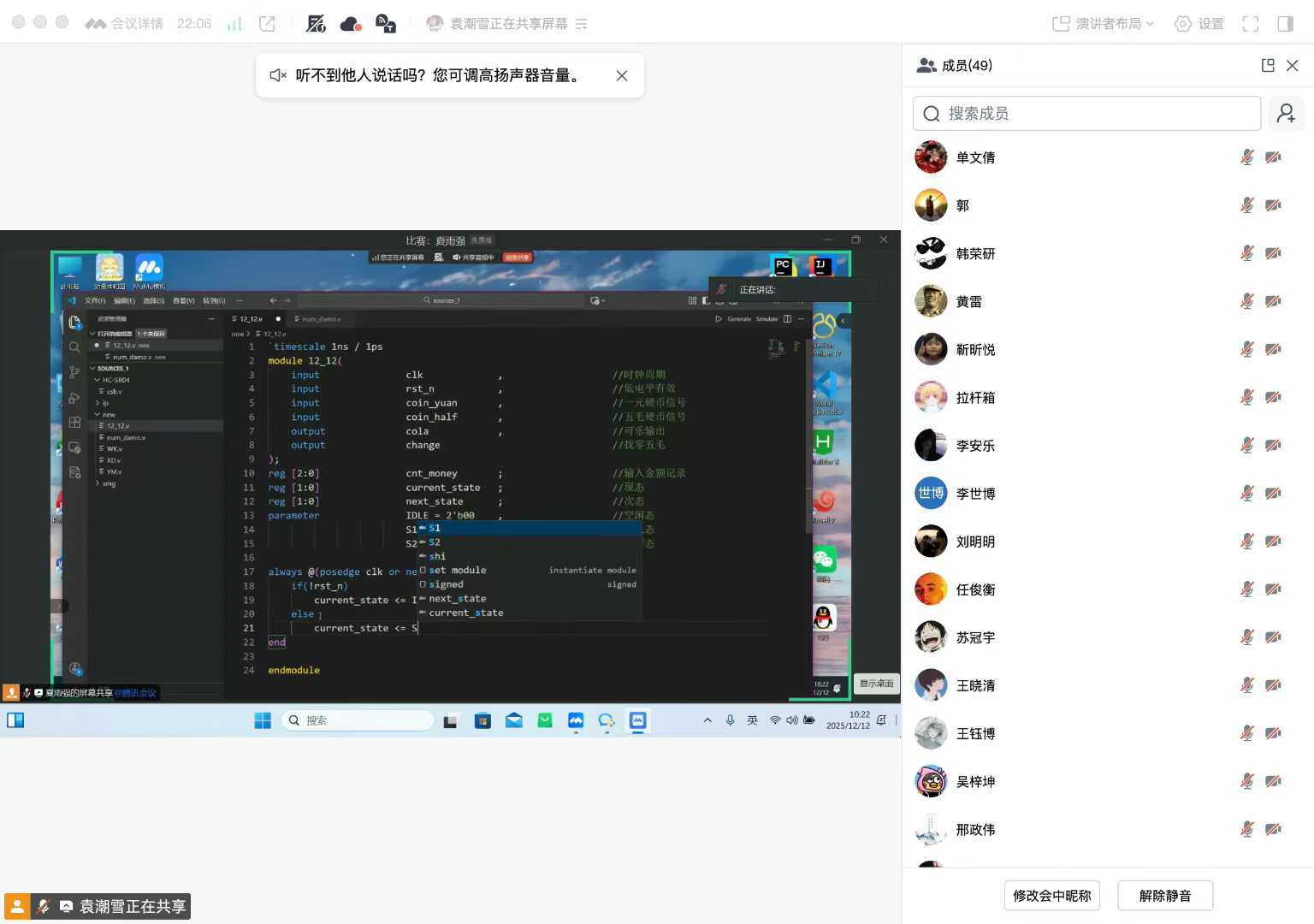1314x924 pixels.
Task: Select member 李世博 in the list
Action: click(975, 494)
